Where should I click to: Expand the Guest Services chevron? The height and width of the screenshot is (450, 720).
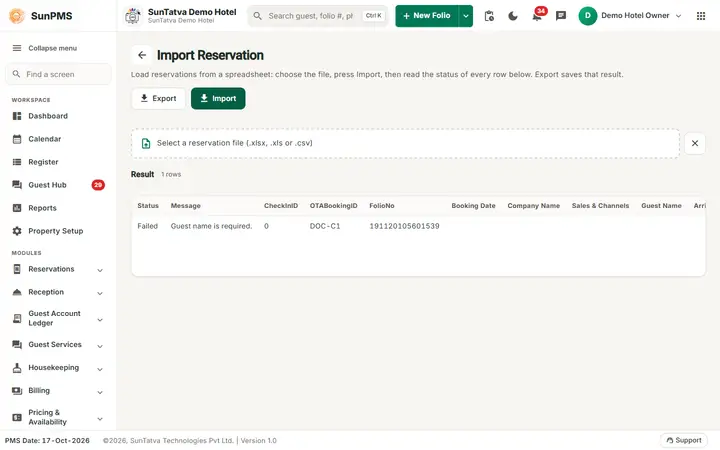tap(100, 346)
